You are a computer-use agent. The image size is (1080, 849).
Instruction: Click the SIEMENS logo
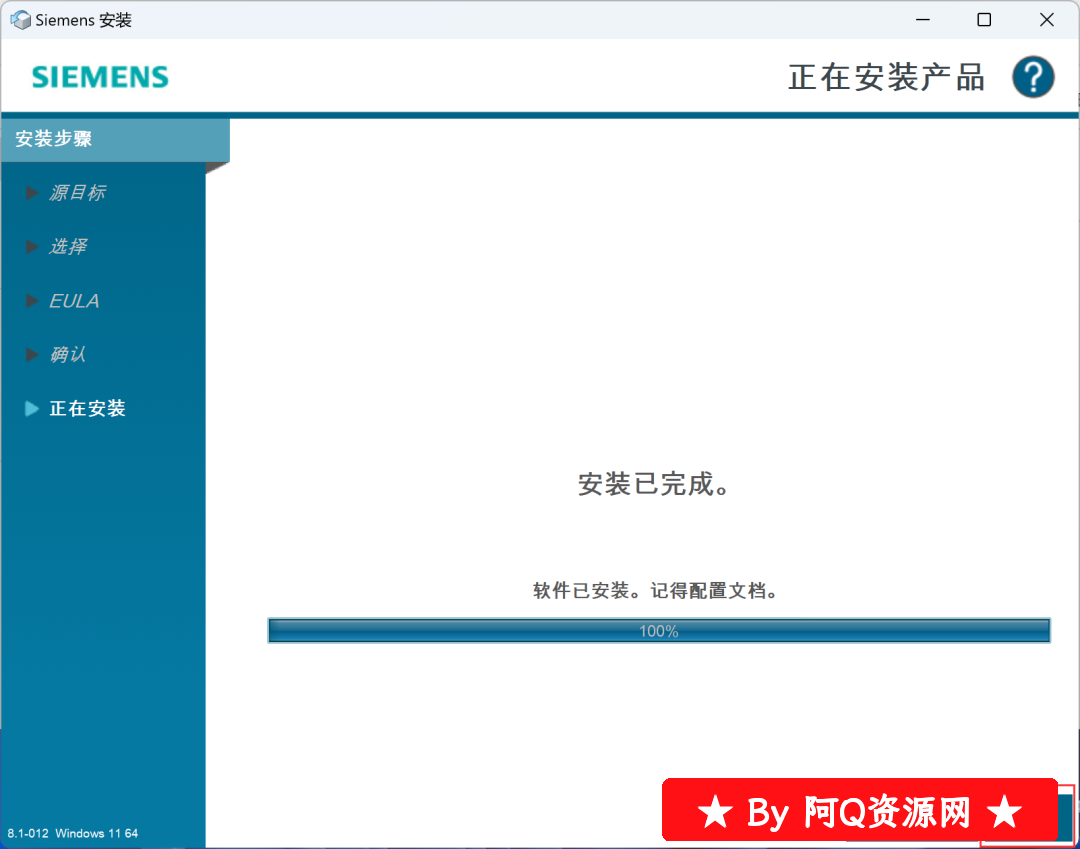coord(101,76)
